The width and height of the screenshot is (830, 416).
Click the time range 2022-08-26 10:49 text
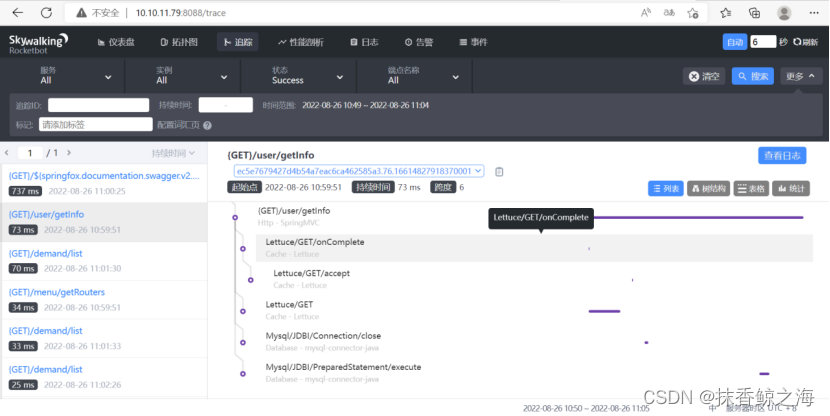pos(366,105)
